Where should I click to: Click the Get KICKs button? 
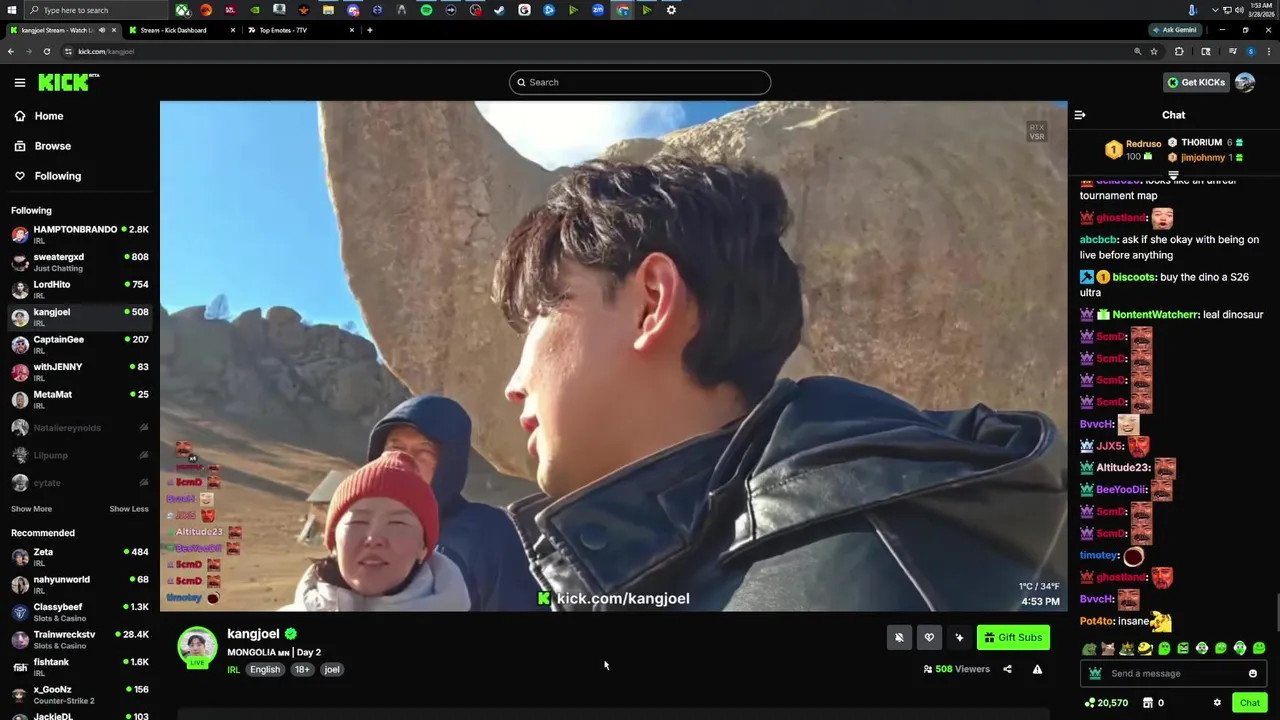(x=1196, y=82)
